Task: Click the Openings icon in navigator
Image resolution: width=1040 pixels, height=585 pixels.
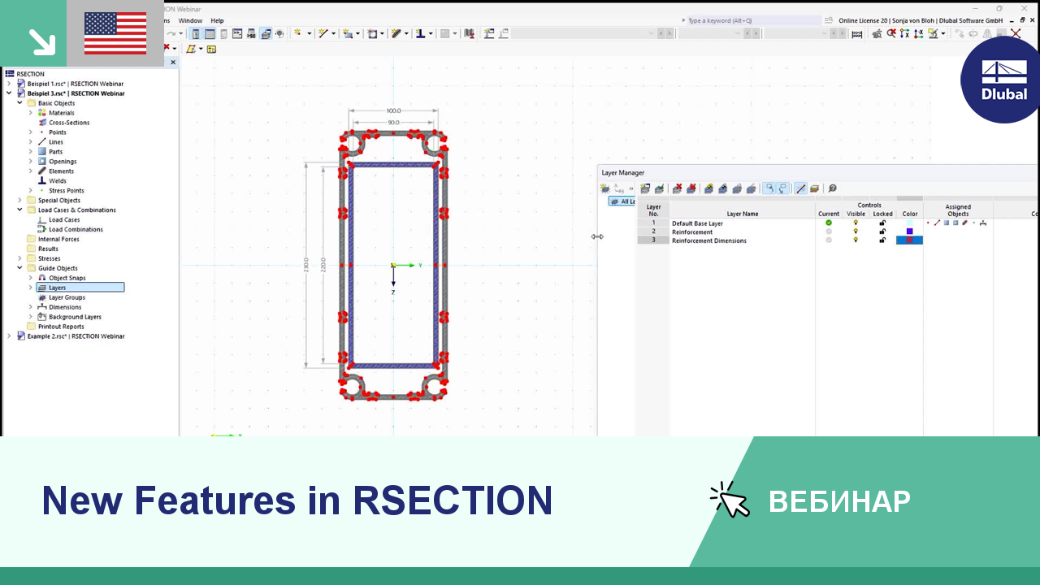Action: (42, 161)
